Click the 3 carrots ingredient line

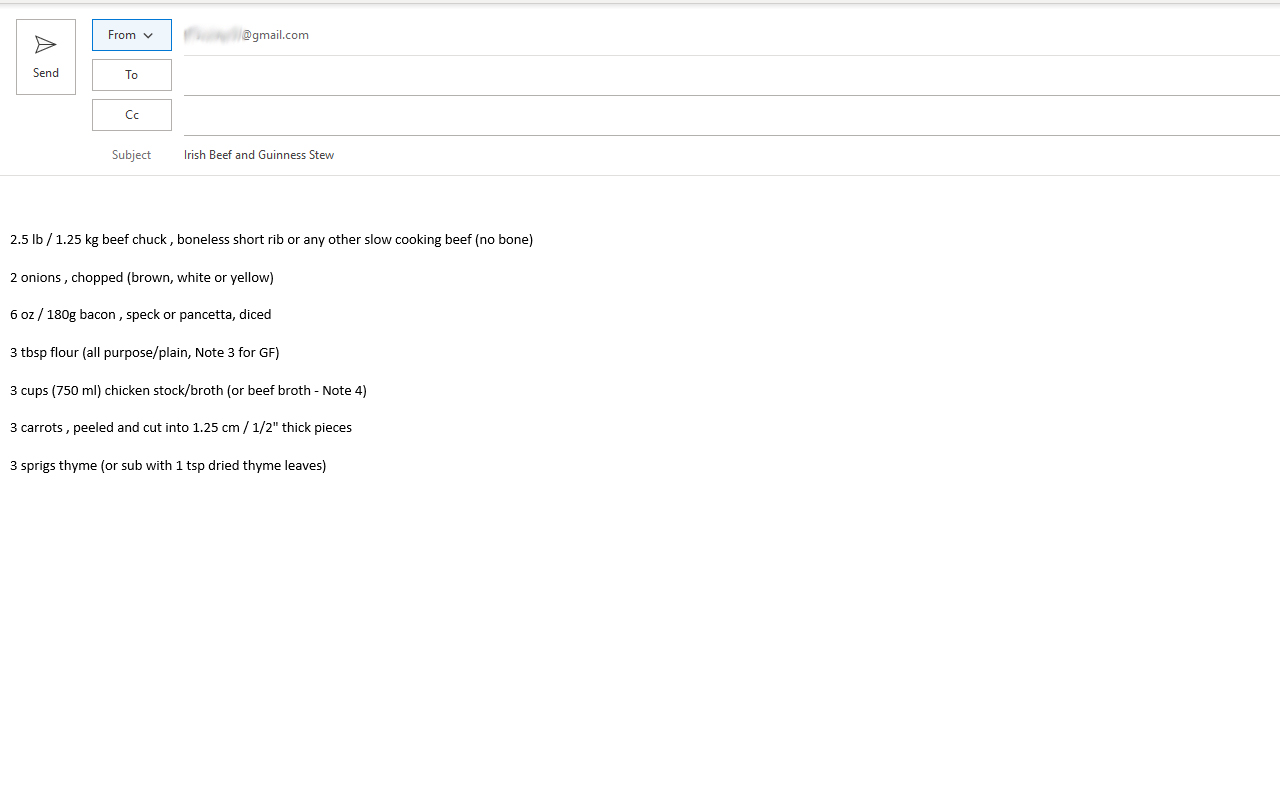coord(181,428)
